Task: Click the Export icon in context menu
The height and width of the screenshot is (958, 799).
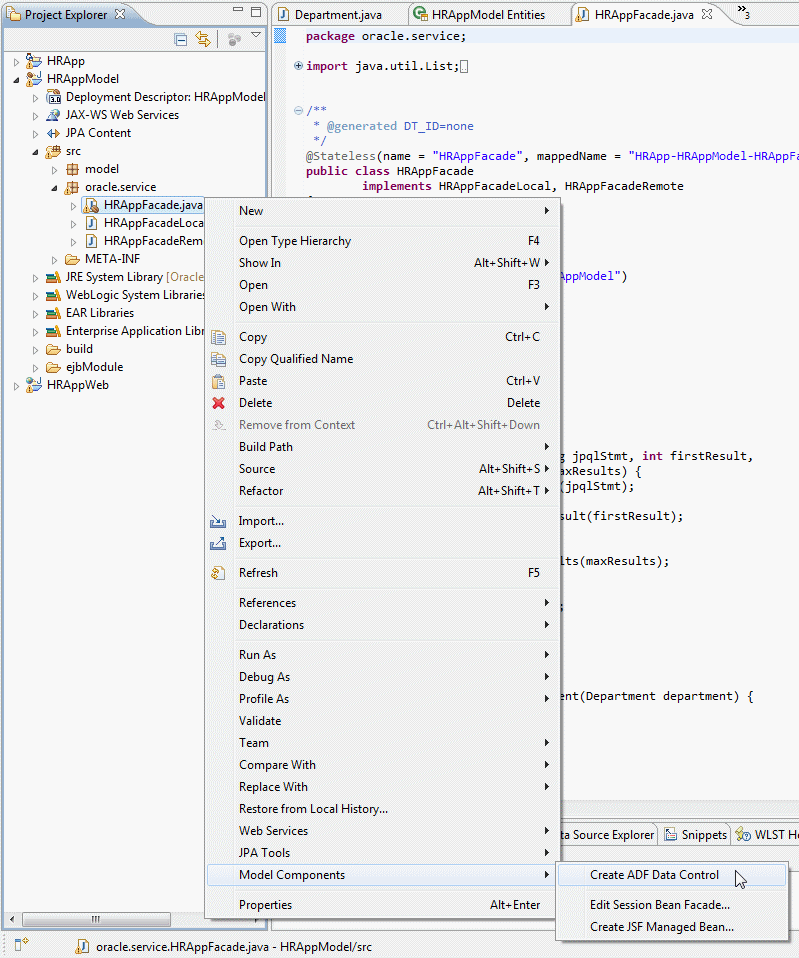Action: pyautogui.click(x=218, y=543)
